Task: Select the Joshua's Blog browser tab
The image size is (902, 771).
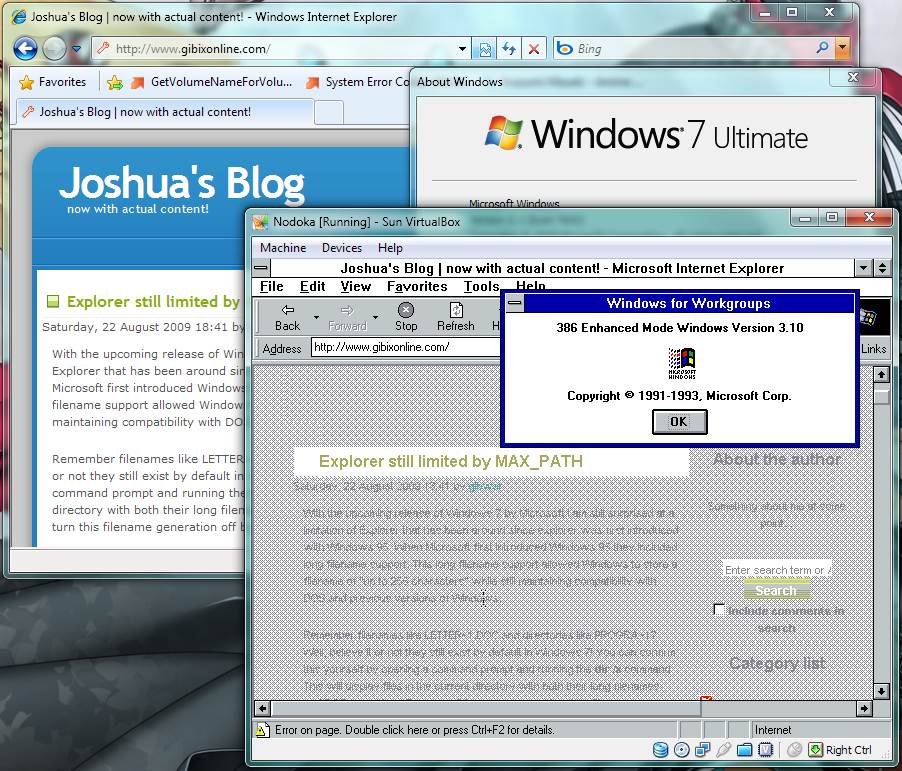Action: coord(165,112)
